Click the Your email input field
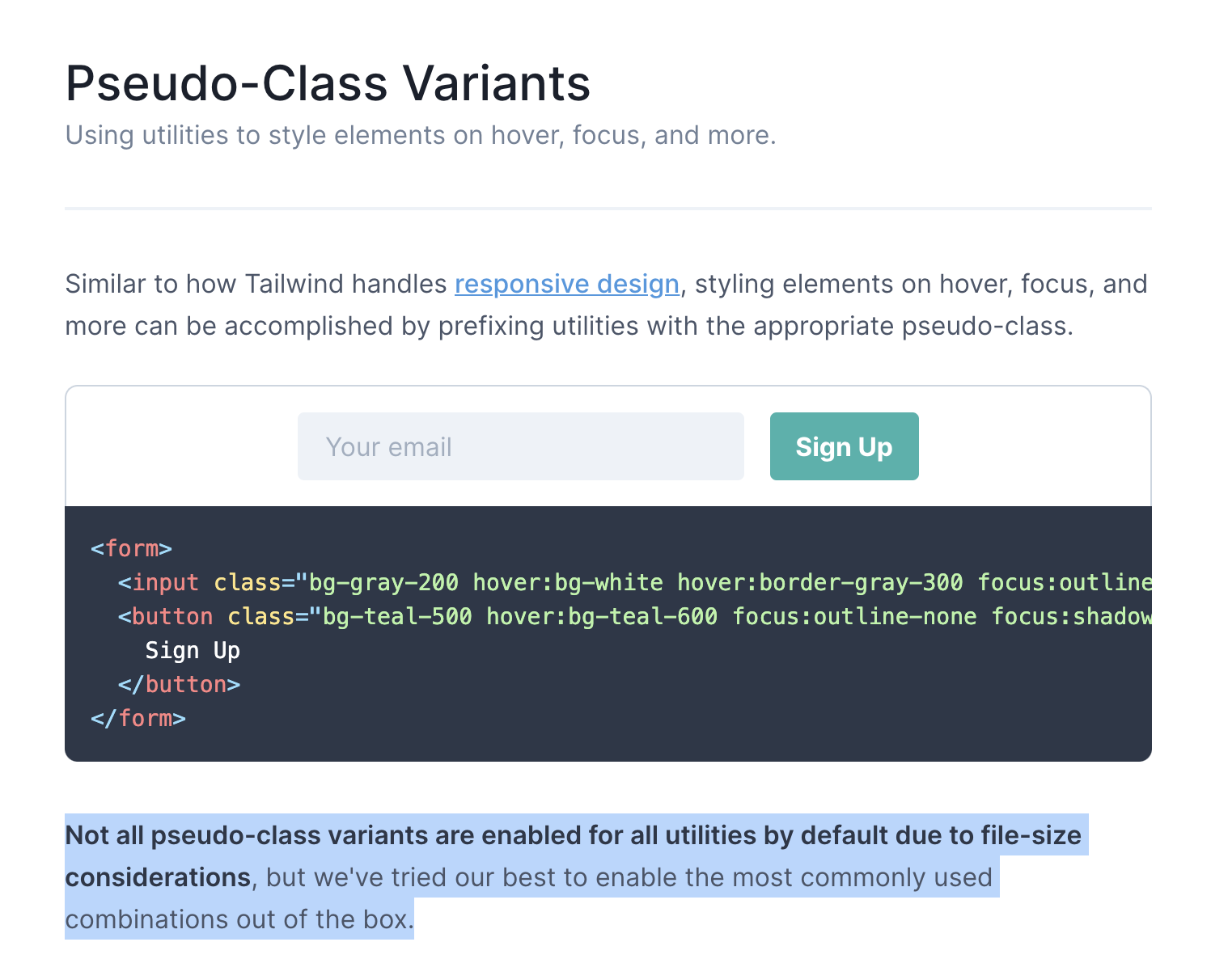The image size is (1228, 980). coord(520,446)
